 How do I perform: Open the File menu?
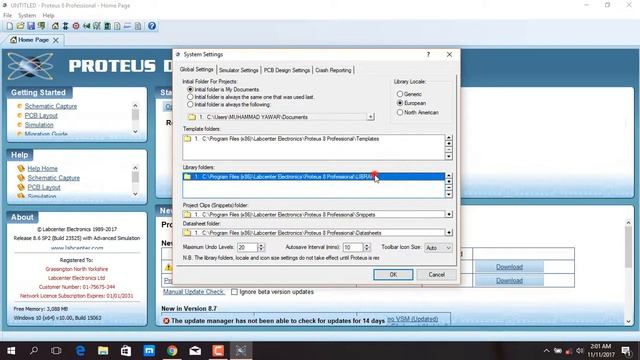[7, 16]
